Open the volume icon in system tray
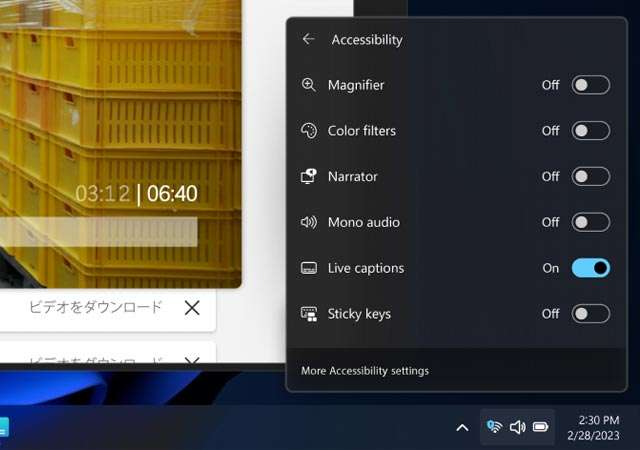Image resolution: width=640 pixels, height=450 pixels. pos(517,427)
